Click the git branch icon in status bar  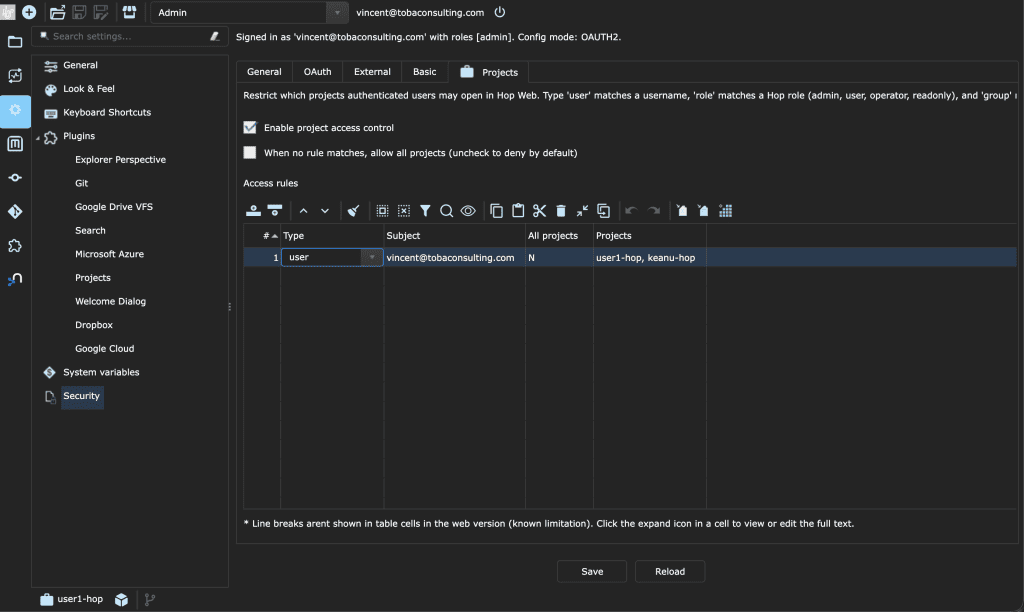point(150,599)
